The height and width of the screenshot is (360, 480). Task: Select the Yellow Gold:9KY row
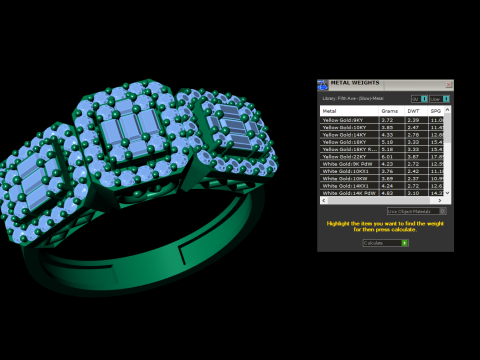[x=382, y=120]
